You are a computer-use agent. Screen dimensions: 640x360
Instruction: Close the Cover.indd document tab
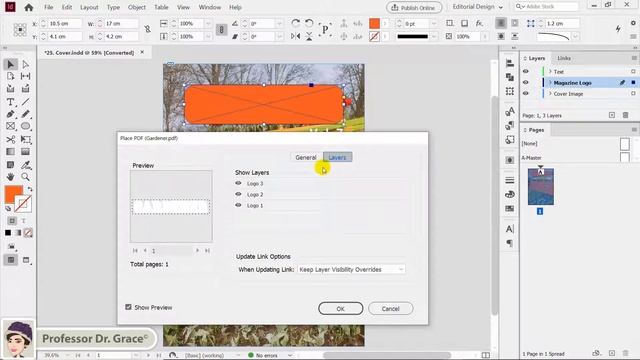point(142,52)
